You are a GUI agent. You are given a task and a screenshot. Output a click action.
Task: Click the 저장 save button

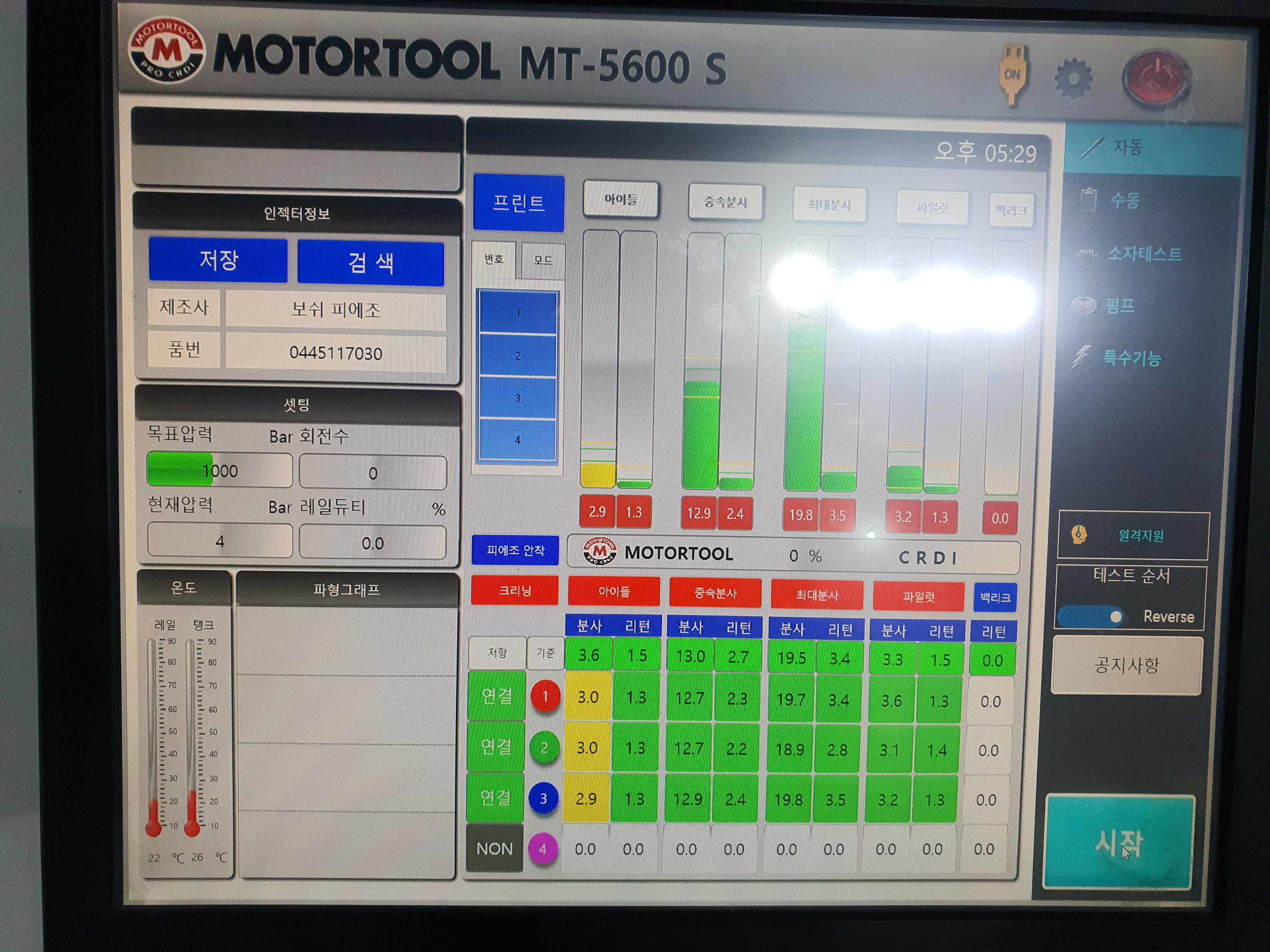[218, 260]
